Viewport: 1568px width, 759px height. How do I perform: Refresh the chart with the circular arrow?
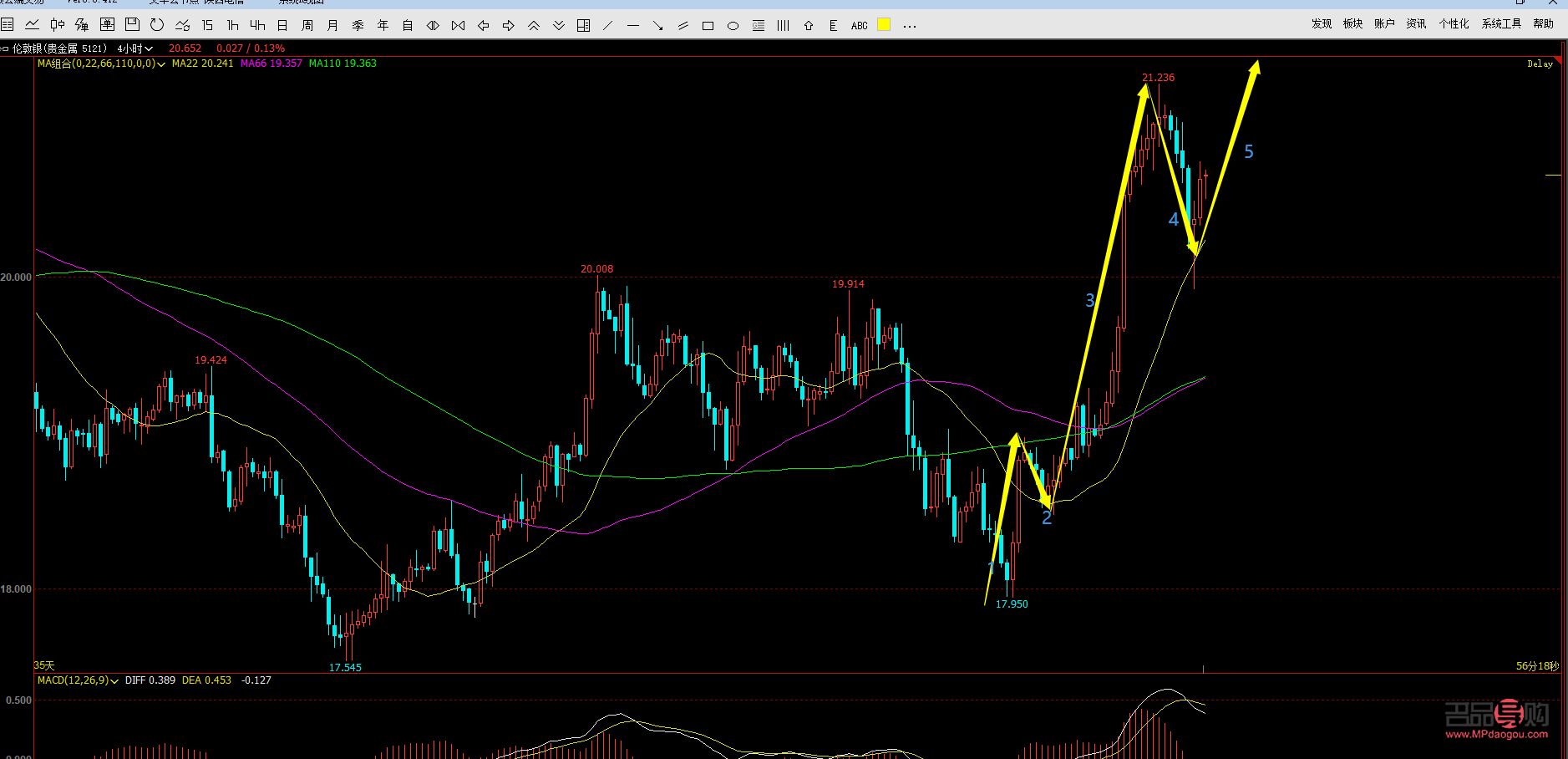(x=157, y=25)
